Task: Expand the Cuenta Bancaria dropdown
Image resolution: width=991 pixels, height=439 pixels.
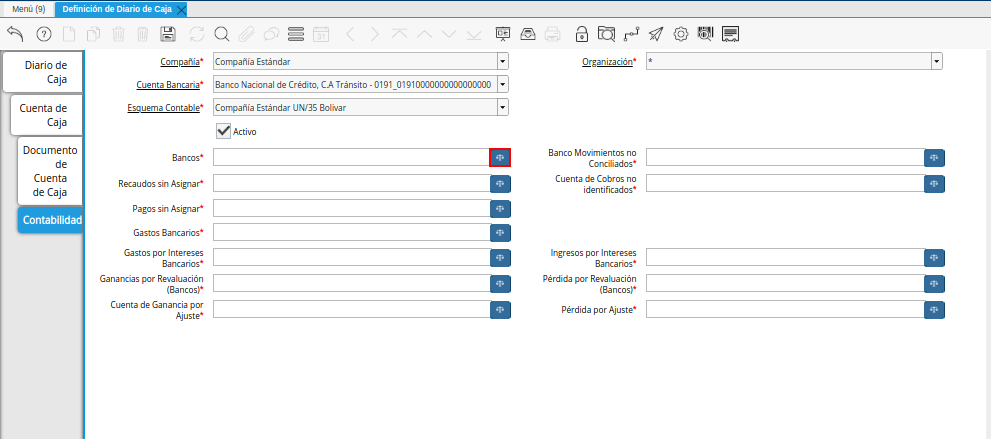Action: pos(502,84)
